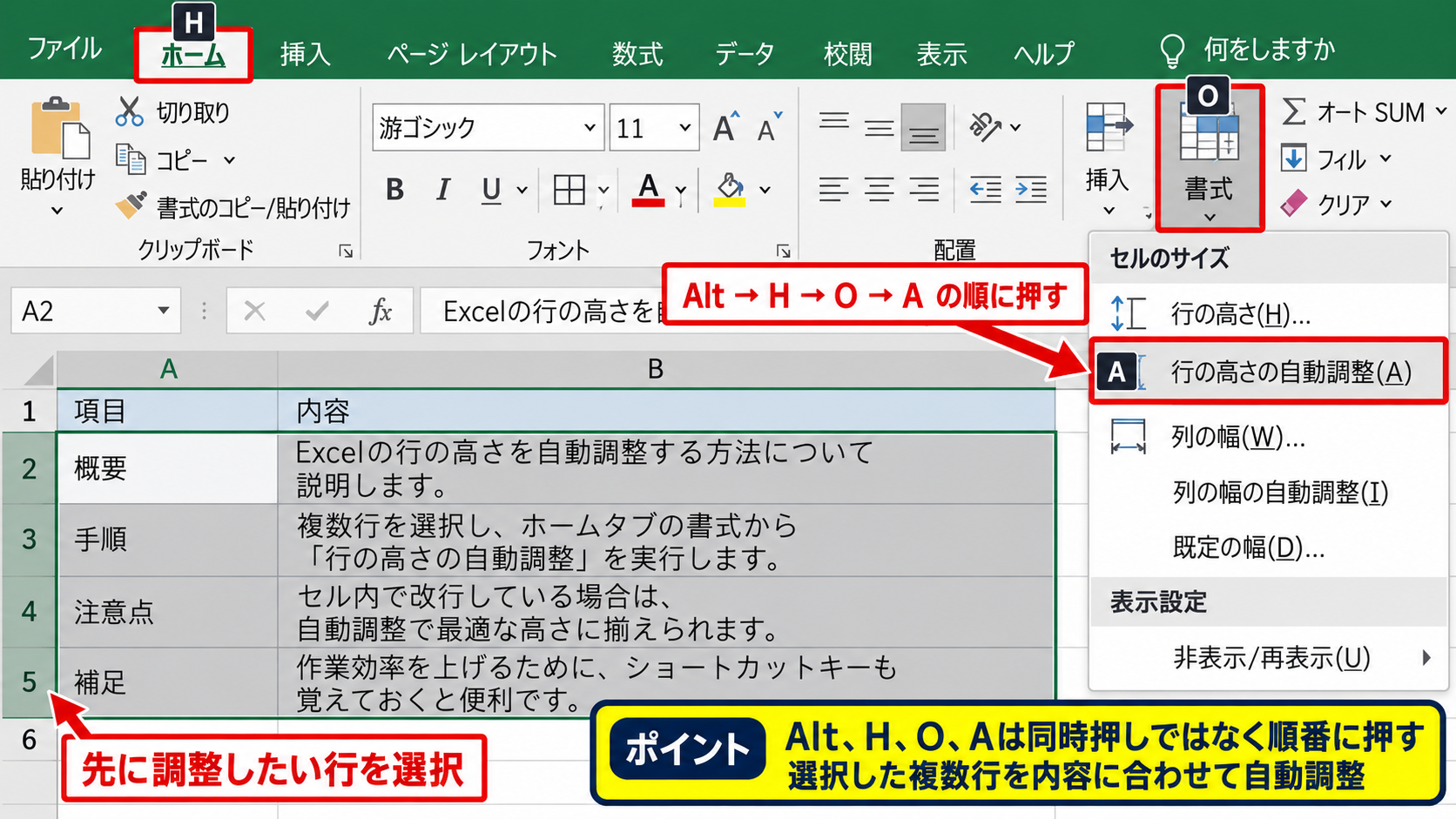Click the Format (書式) cells button
This screenshot has width=1456, height=819.
1210,158
